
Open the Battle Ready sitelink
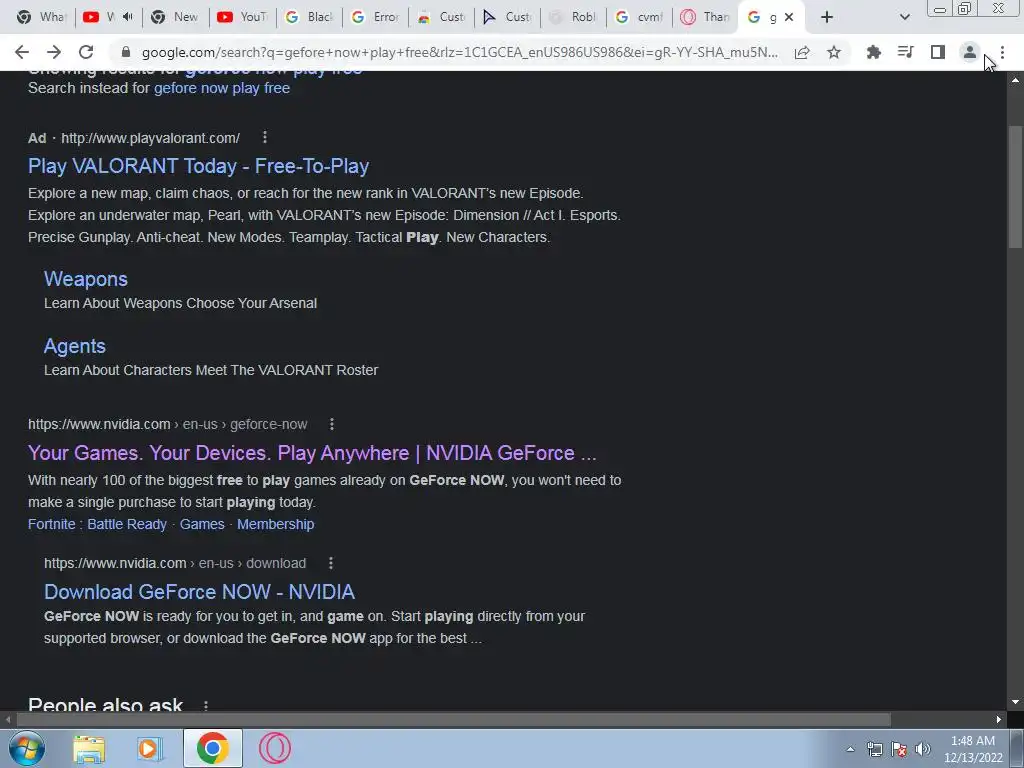[x=127, y=524]
